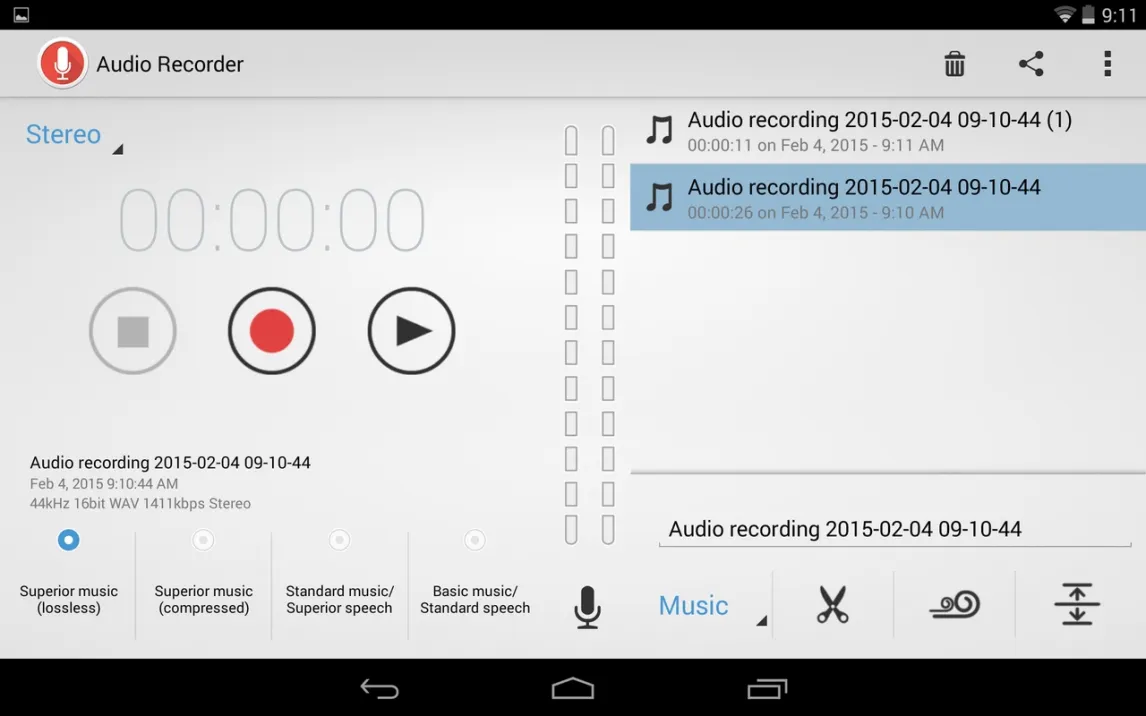Image resolution: width=1146 pixels, height=716 pixels.
Task: Click the recording name text field
Action: pos(893,529)
